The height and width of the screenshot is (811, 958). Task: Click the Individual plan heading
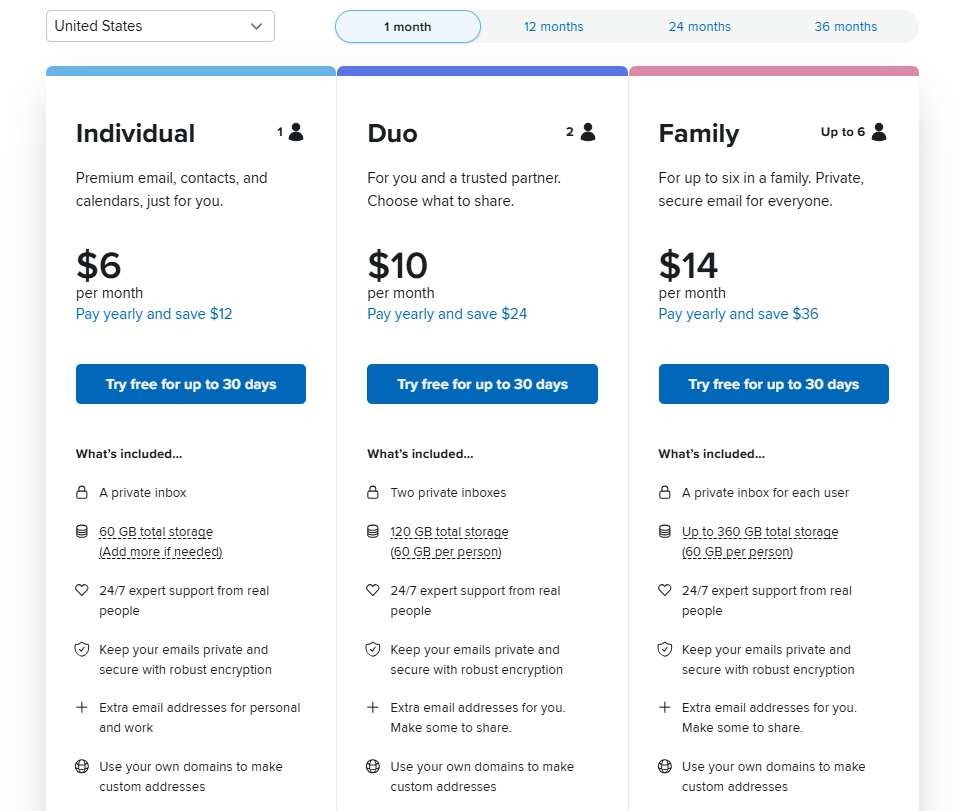[135, 134]
